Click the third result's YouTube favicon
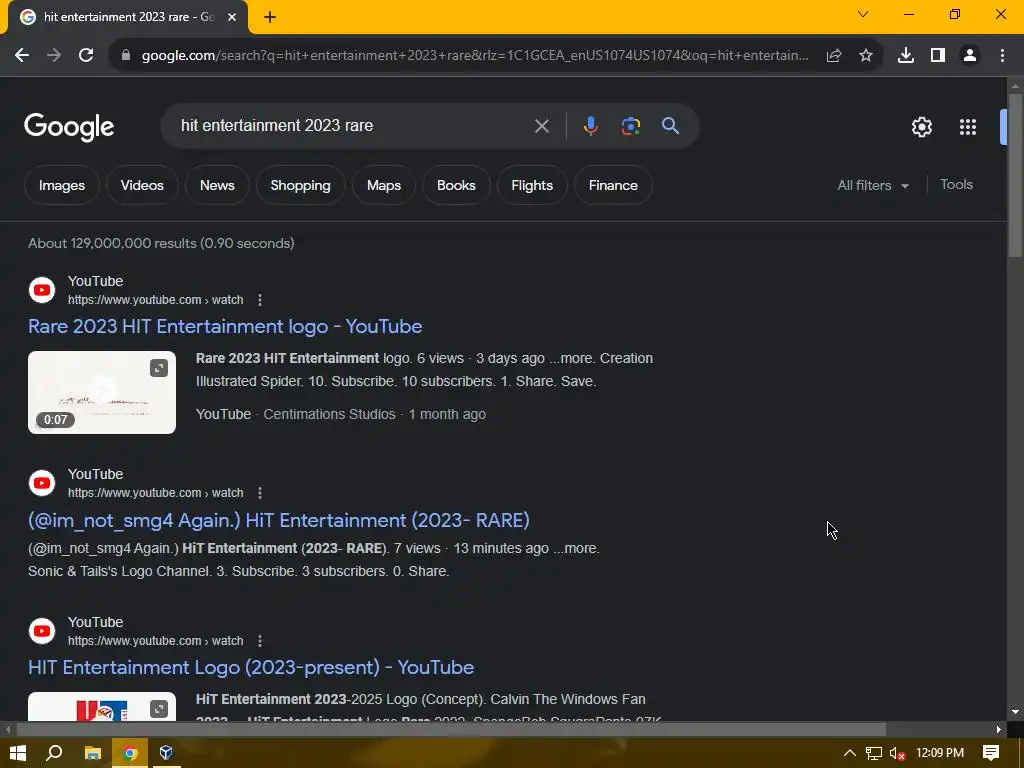Image resolution: width=1024 pixels, height=768 pixels. click(42, 631)
